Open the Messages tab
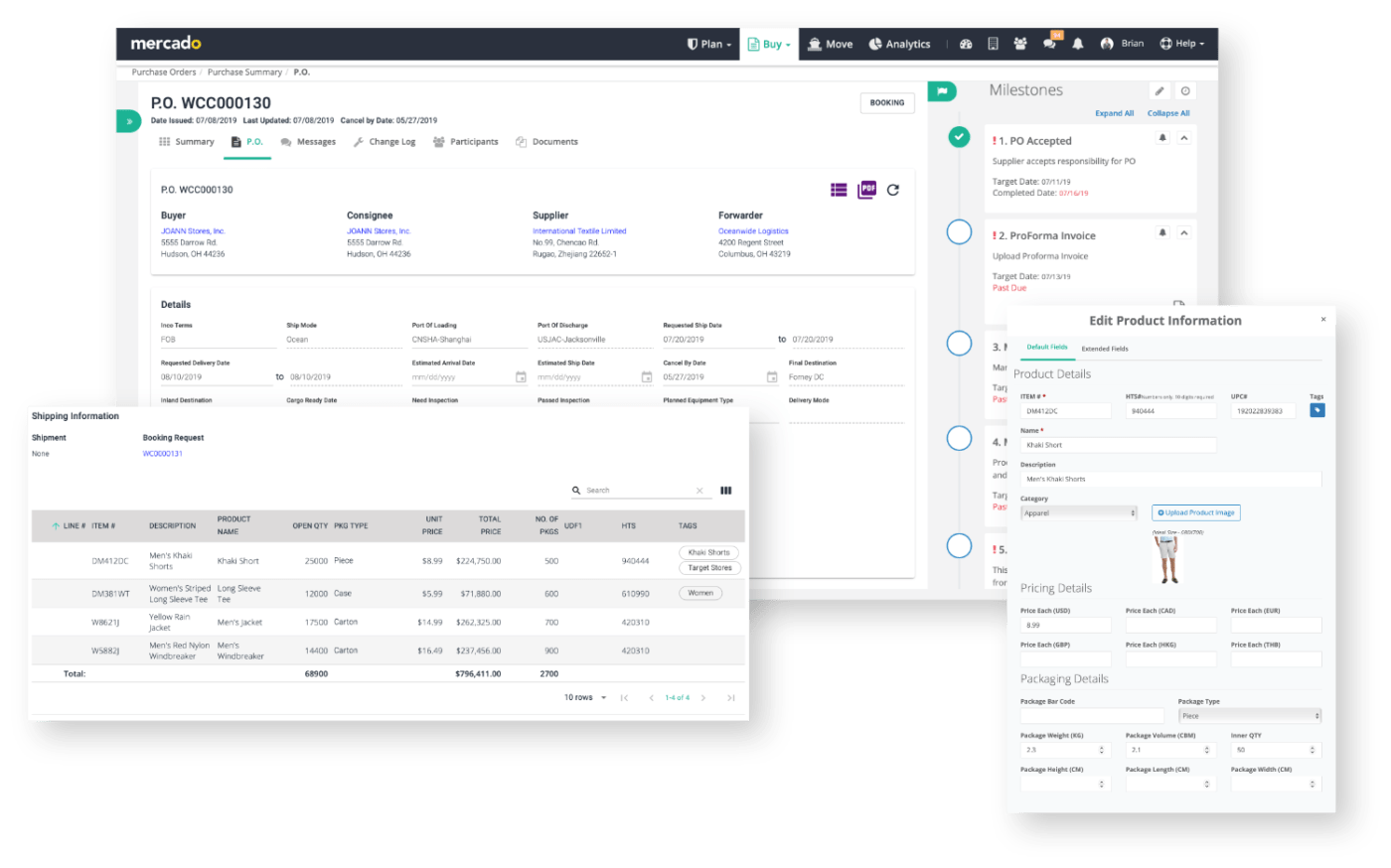1391x868 pixels. (x=308, y=142)
